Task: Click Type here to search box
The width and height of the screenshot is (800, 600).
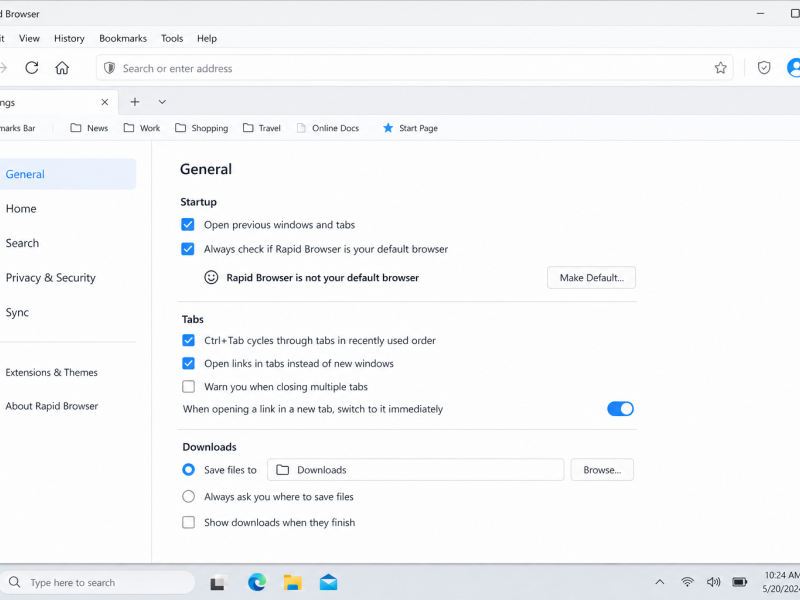Action: (97, 582)
